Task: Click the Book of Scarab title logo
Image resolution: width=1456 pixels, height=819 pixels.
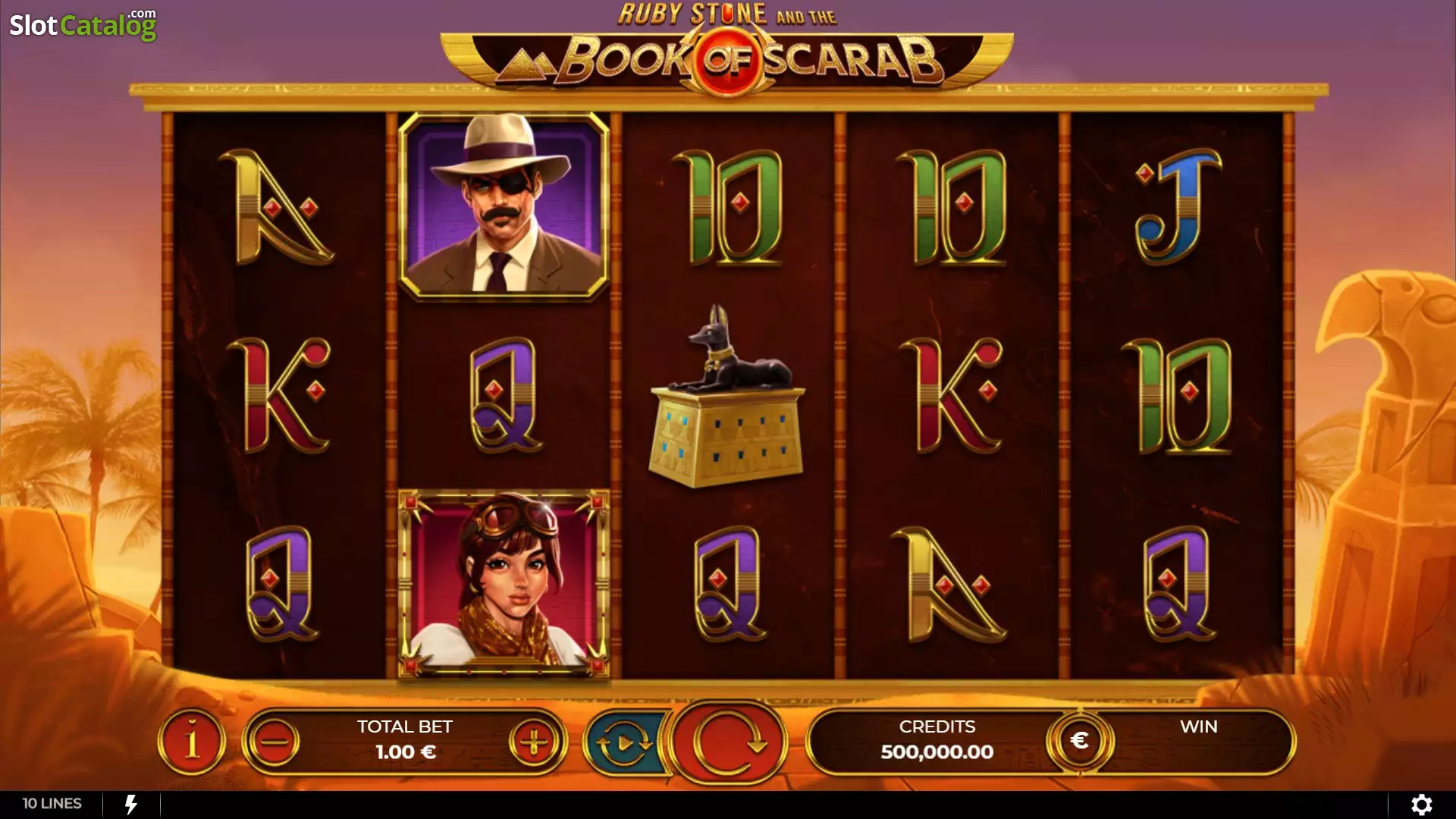Action: [x=727, y=50]
